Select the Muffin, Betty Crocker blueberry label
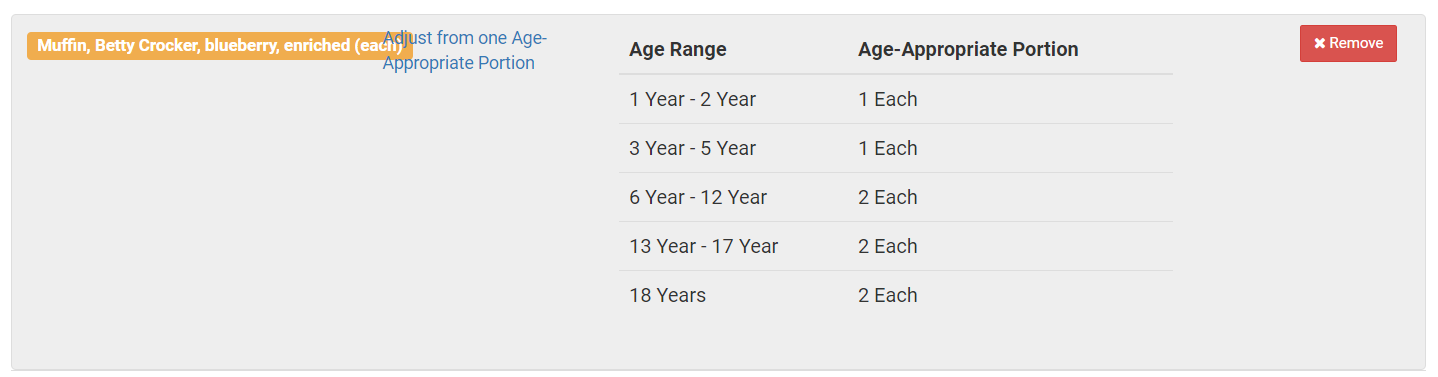The image size is (1438, 377). pos(219,47)
